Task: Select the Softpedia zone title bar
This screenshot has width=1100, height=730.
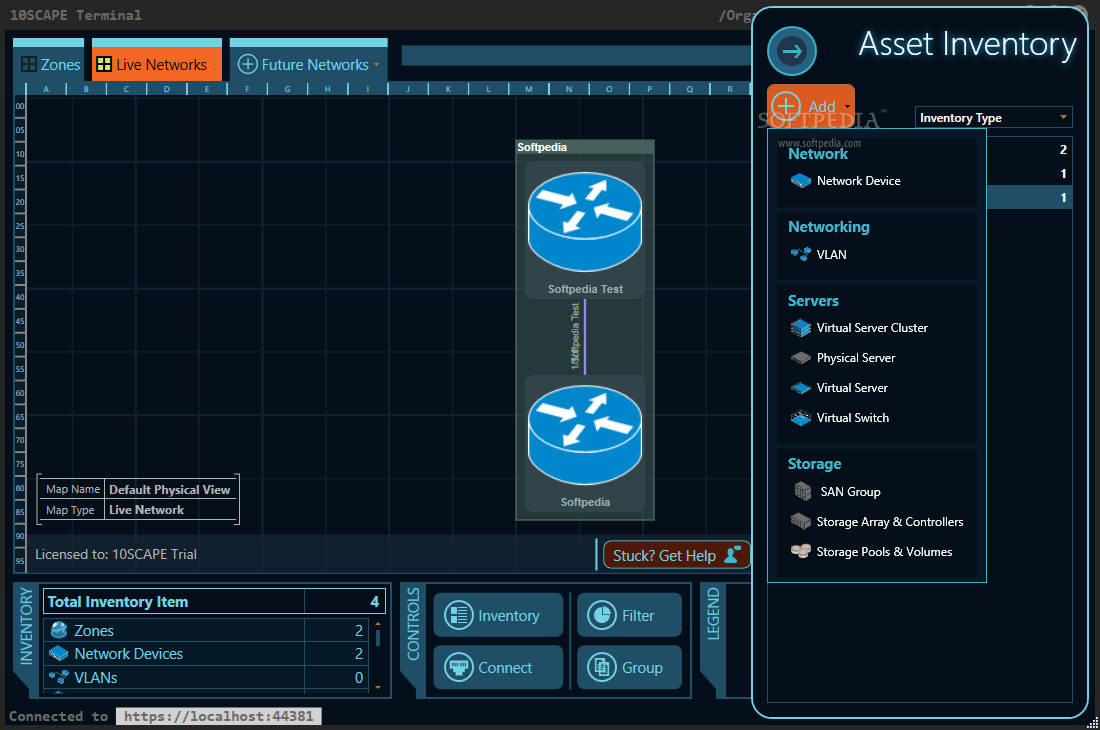Action: [x=585, y=147]
